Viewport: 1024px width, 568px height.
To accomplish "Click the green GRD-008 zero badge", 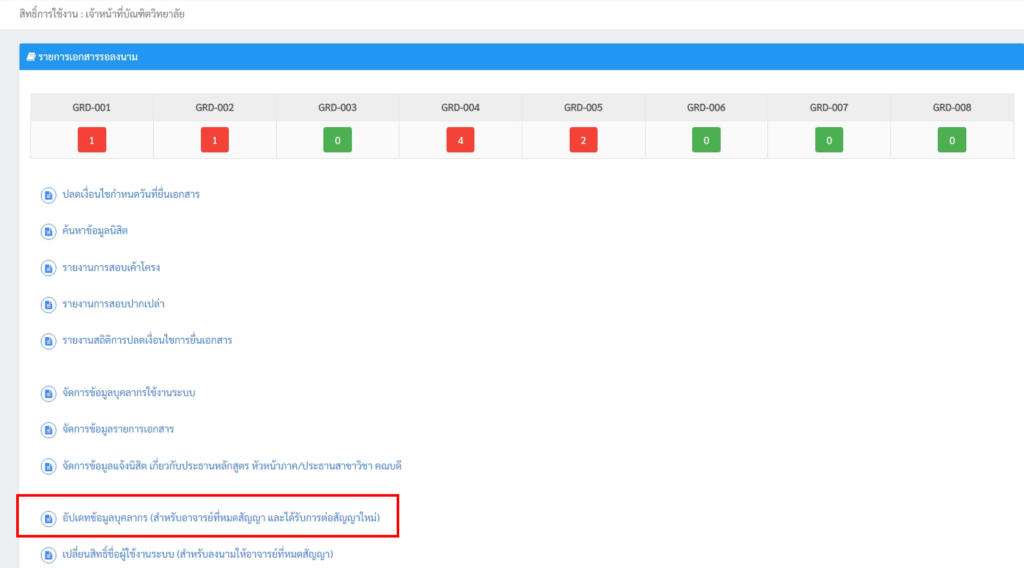I will click(951, 141).
